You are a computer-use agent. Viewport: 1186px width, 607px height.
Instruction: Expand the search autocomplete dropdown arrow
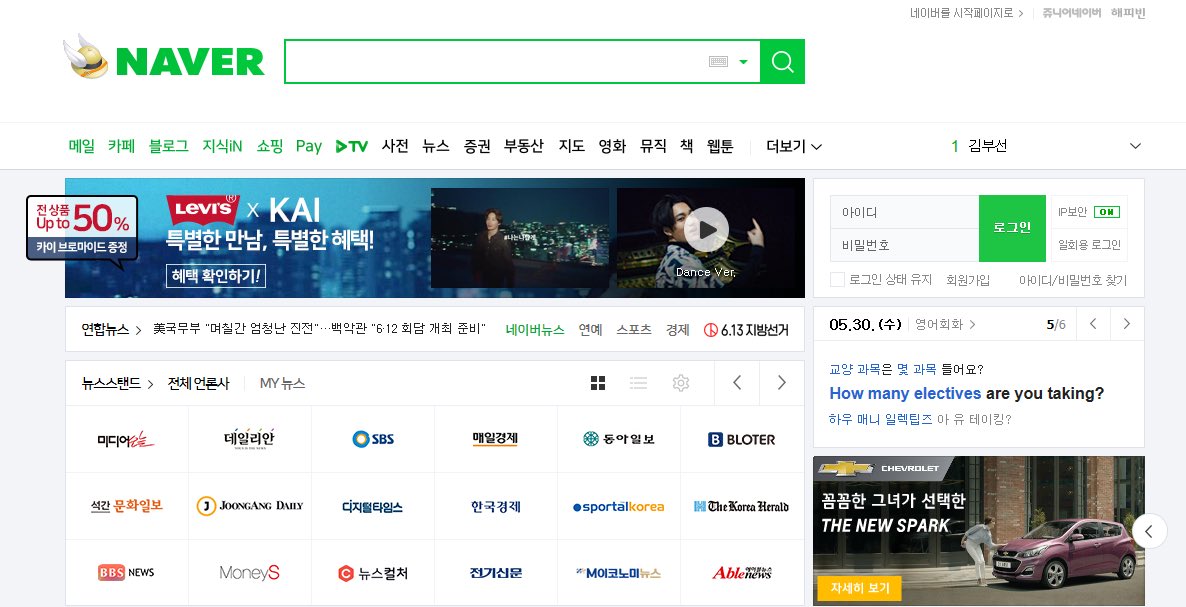[x=744, y=62]
